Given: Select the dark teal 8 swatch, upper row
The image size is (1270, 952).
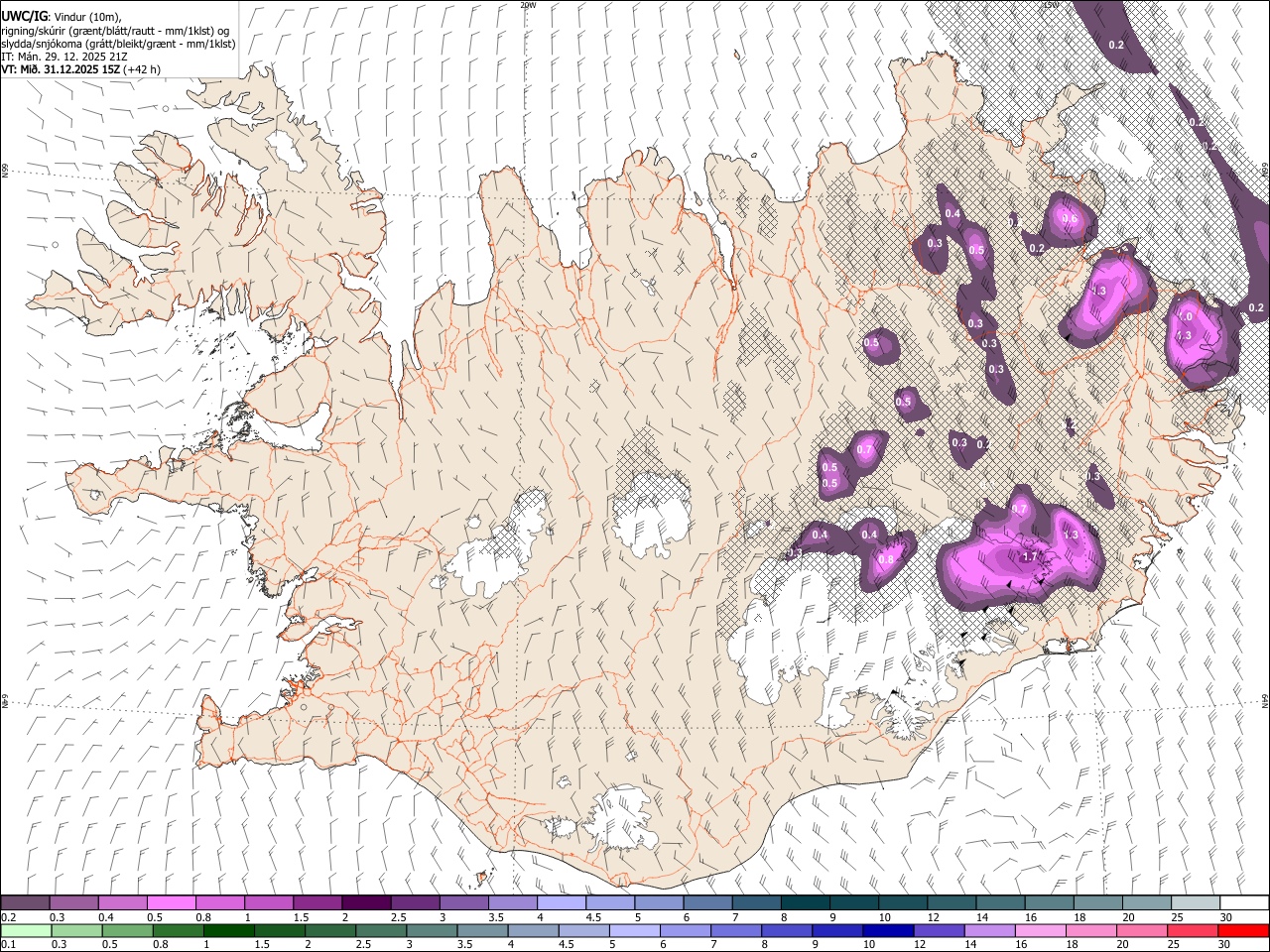Looking at the screenshot, I should (805, 903).
